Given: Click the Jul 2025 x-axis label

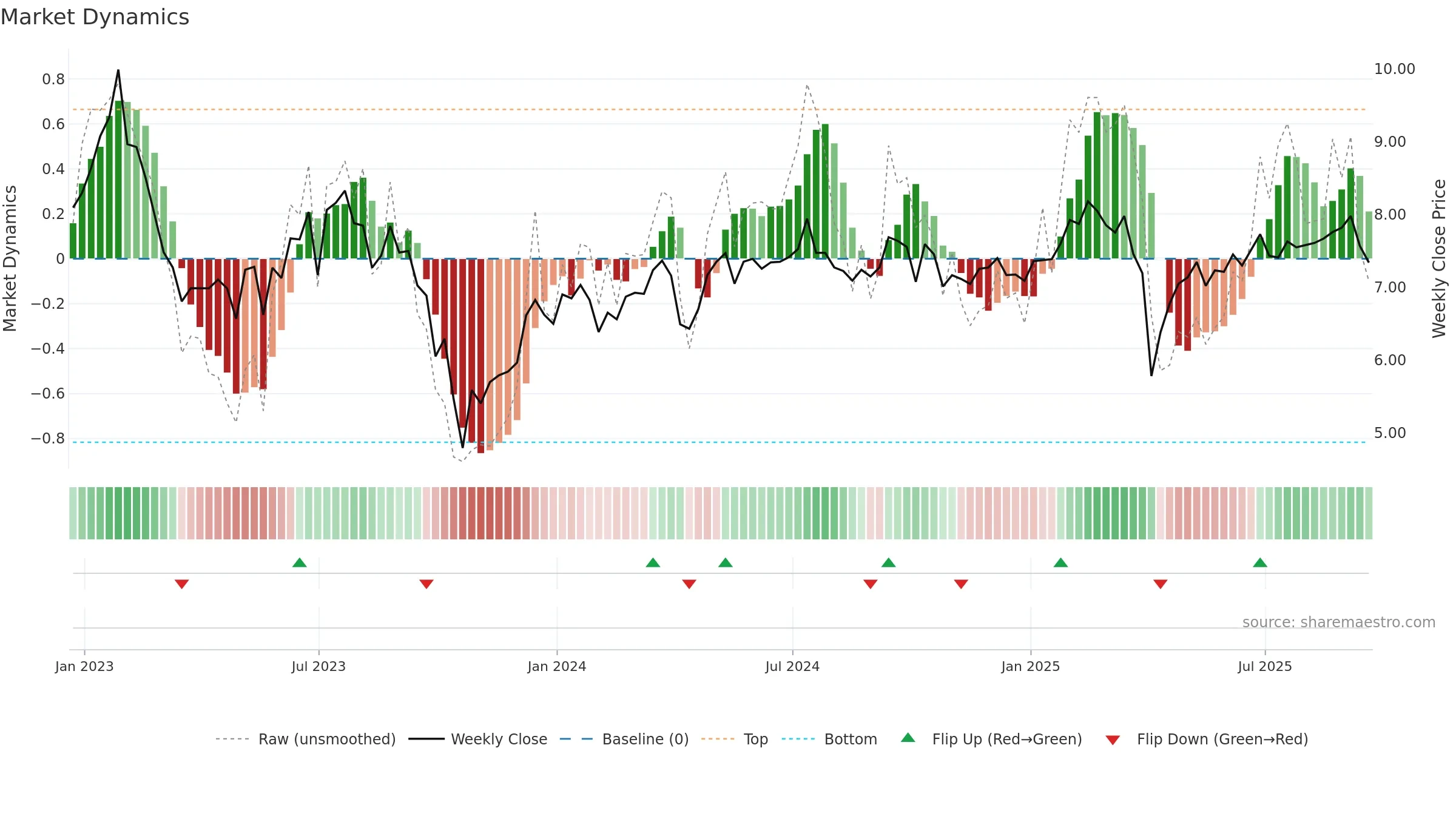Looking at the screenshot, I should point(1265,666).
